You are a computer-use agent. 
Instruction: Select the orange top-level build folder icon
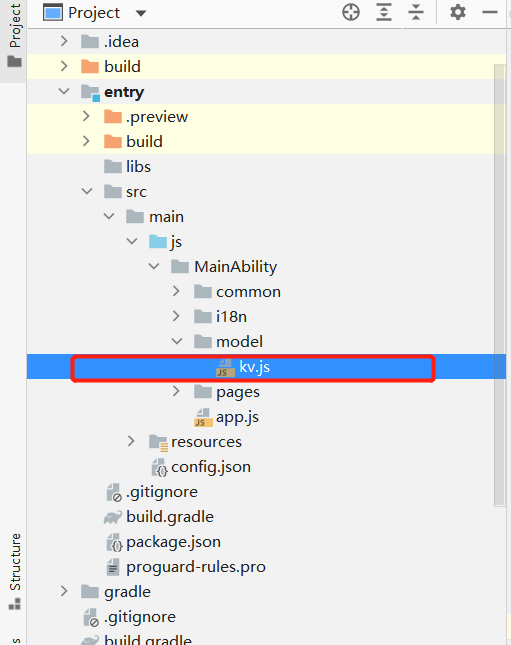click(x=90, y=67)
